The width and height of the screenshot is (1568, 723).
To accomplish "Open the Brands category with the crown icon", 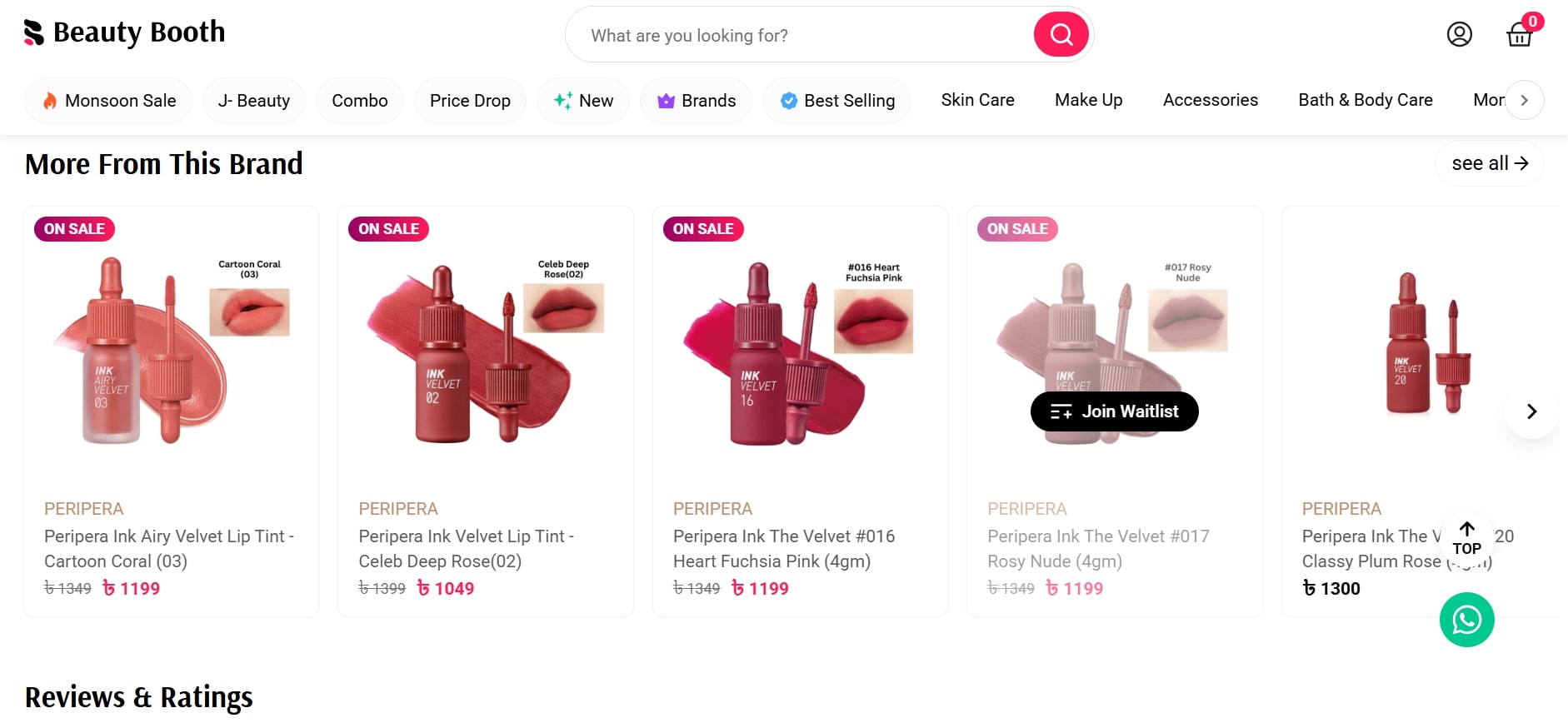I will pos(696,101).
